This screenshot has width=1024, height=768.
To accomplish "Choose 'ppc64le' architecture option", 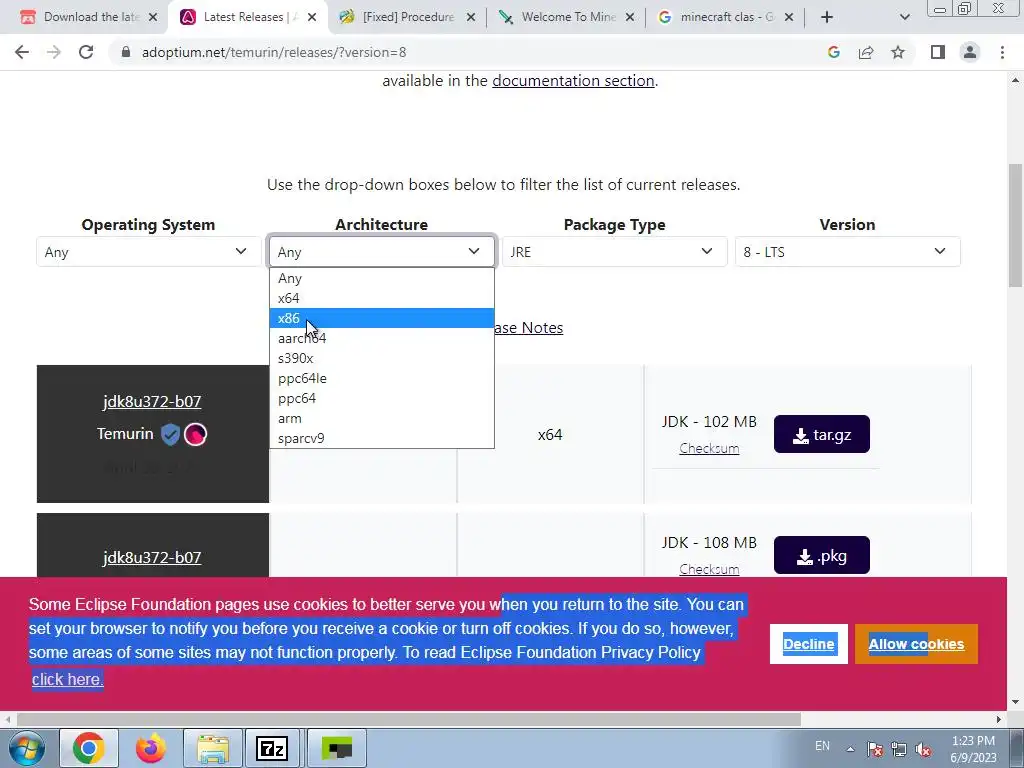I will pos(382,378).
